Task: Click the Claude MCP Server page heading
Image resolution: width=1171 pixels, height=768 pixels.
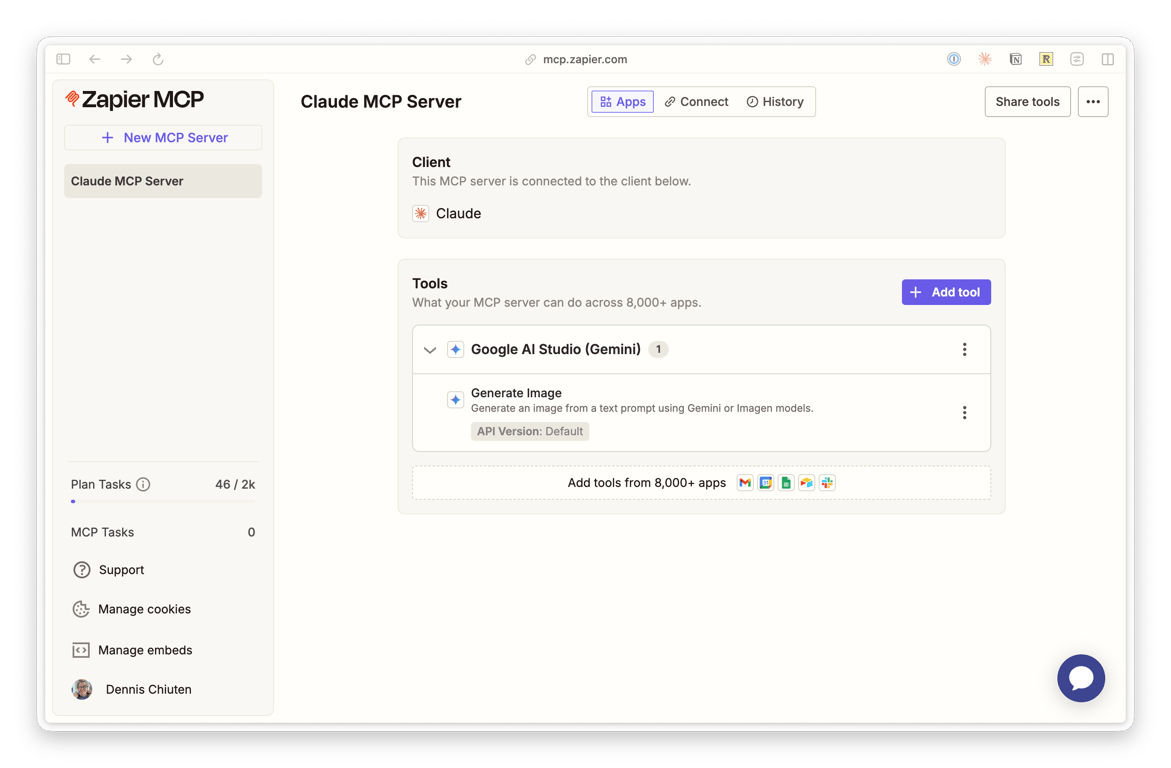Action: coord(381,102)
